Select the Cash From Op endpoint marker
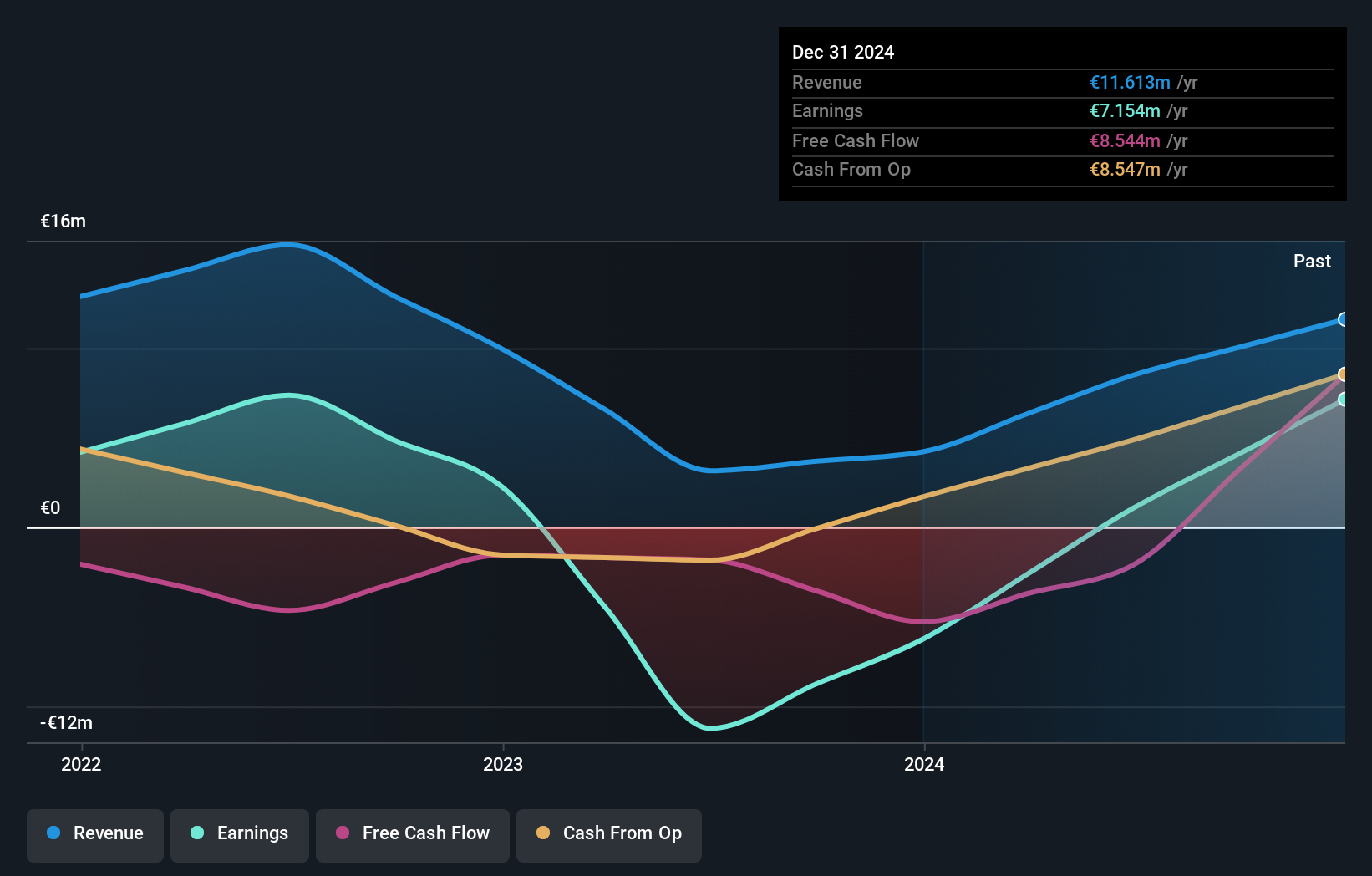The height and width of the screenshot is (876, 1372). (x=1344, y=374)
